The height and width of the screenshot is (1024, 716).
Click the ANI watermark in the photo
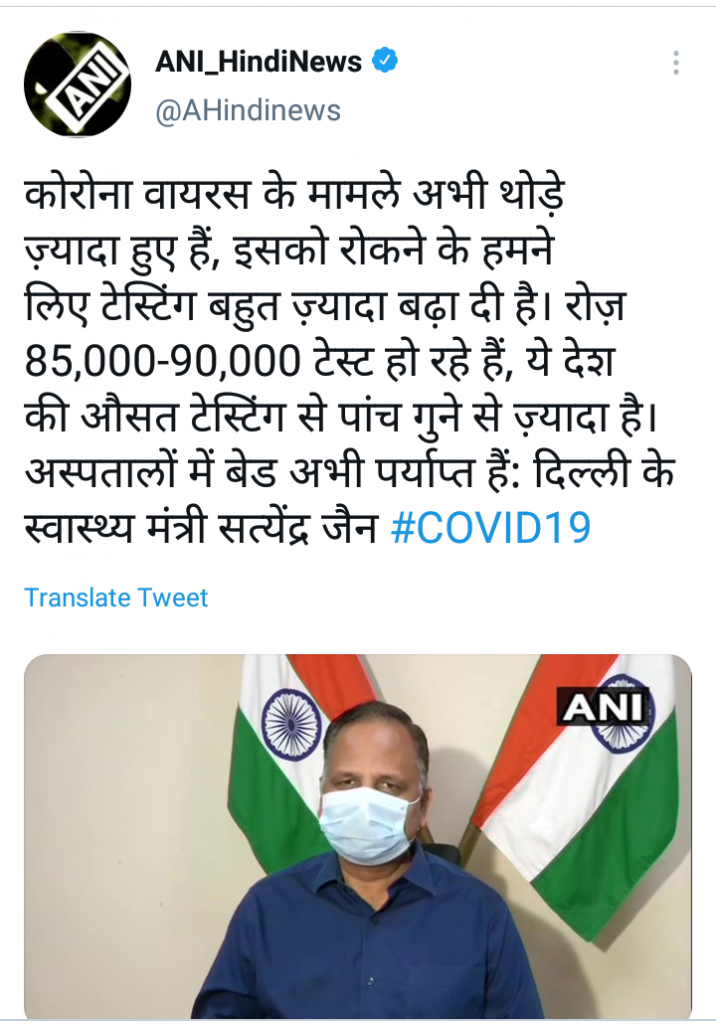pos(602,707)
